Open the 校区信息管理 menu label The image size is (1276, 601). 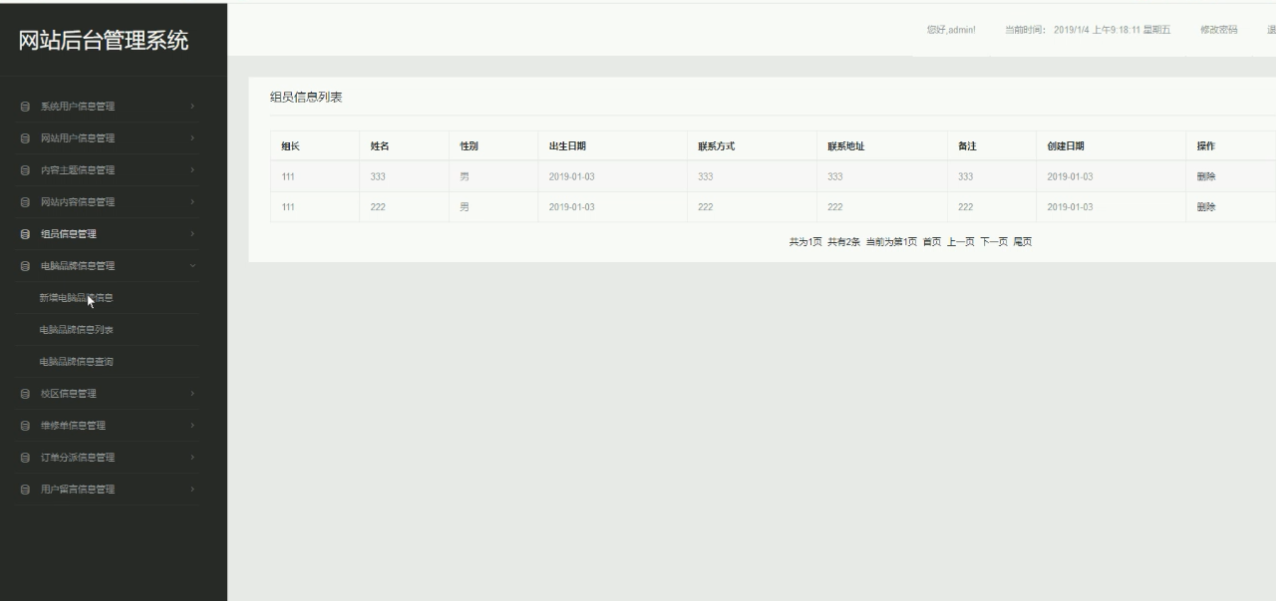tap(68, 393)
